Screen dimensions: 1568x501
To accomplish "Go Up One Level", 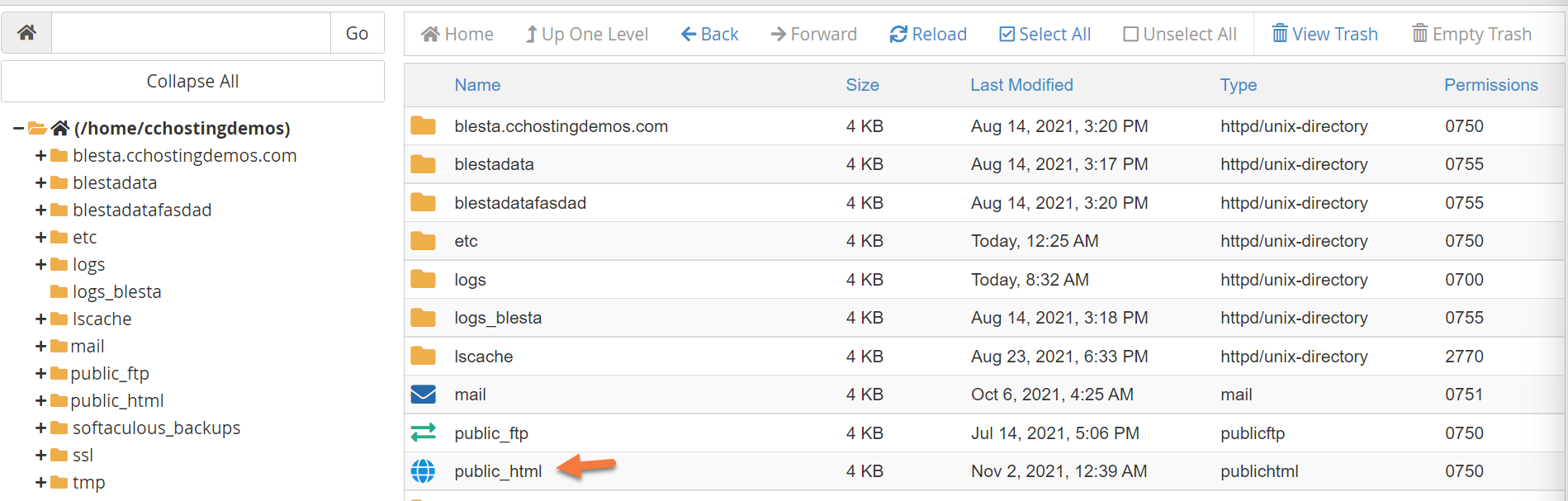I will click(x=586, y=34).
